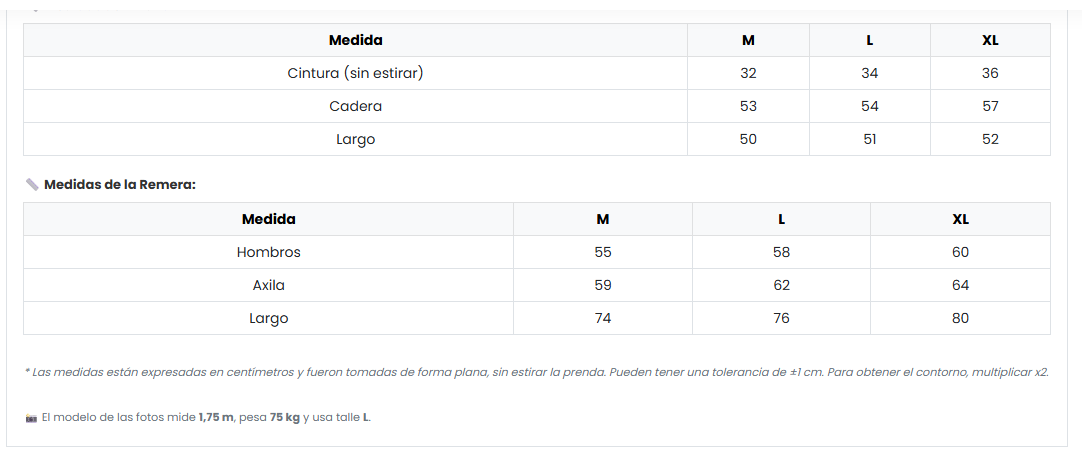Click the XL column header in the Remera table

tap(960, 219)
